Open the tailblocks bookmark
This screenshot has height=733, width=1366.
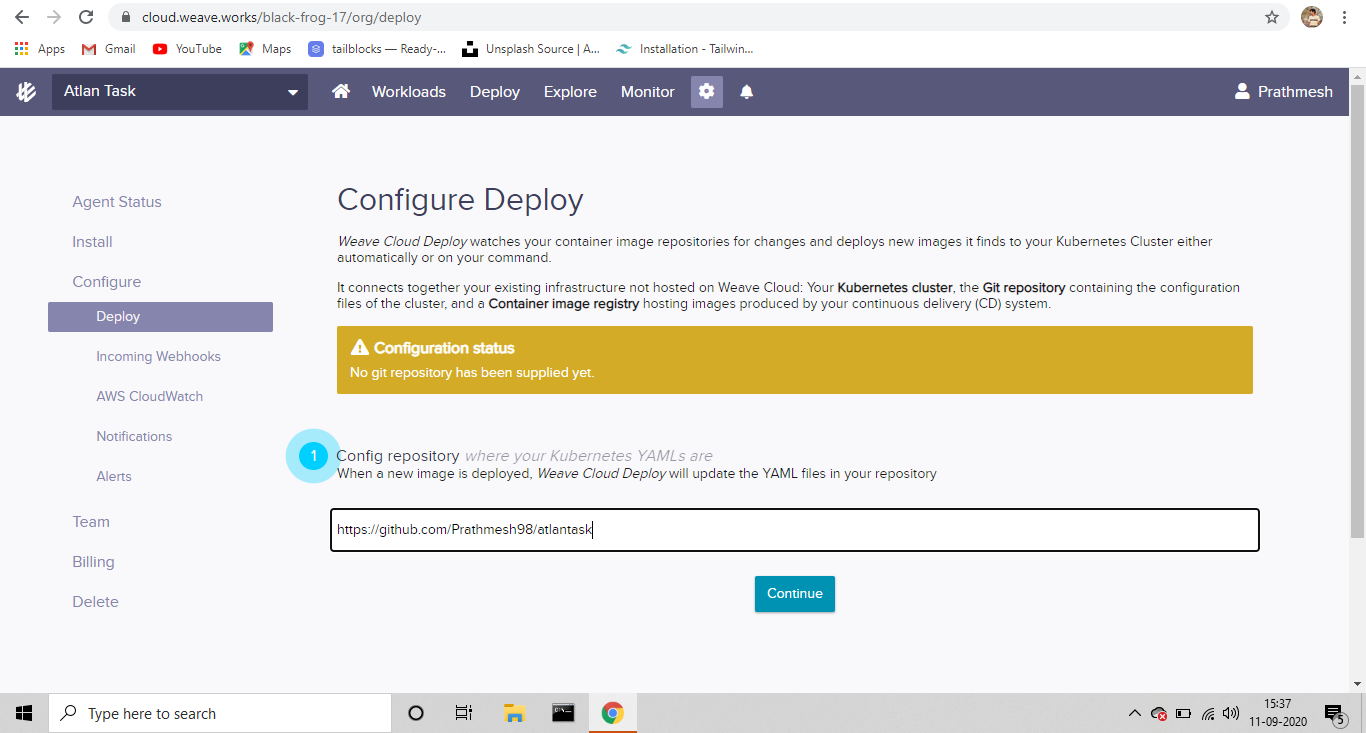(377, 48)
